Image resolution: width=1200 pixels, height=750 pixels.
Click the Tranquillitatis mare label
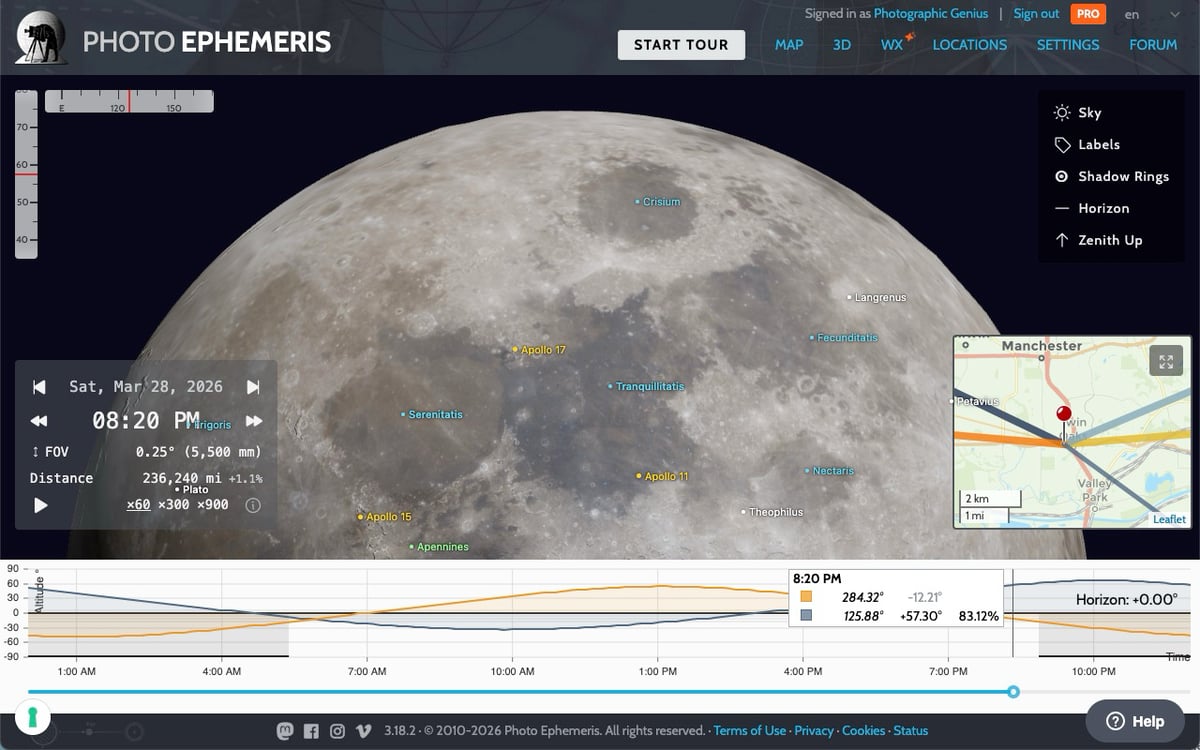647,386
